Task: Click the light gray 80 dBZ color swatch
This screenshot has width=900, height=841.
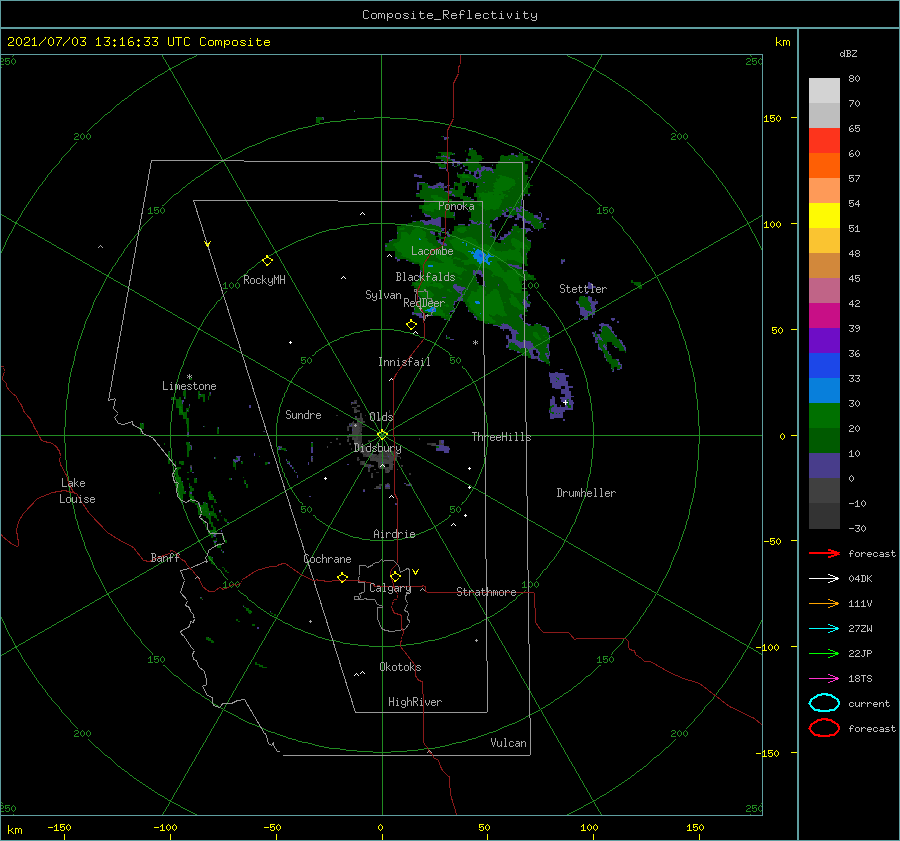Action: click(x=824, y=90)
